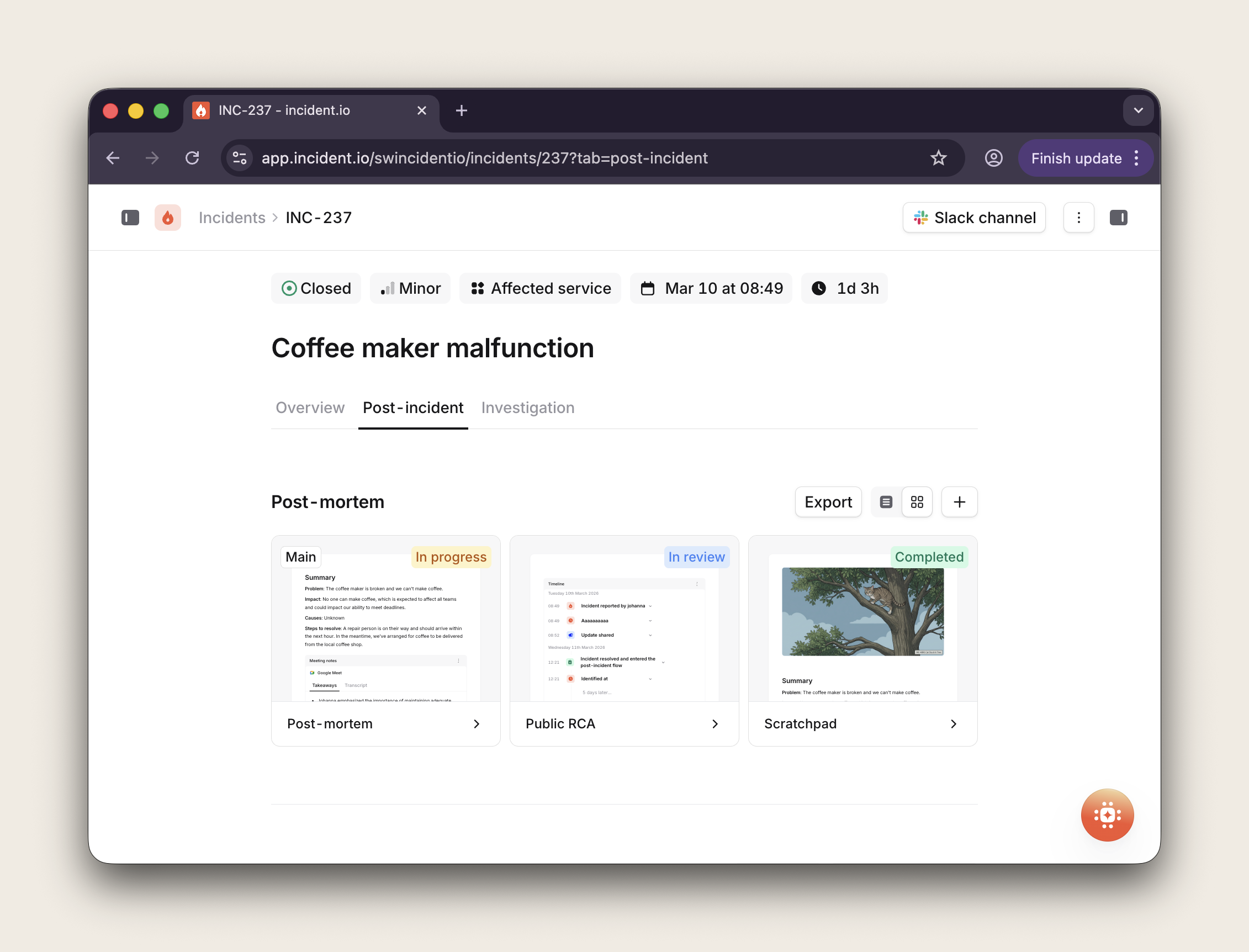
Task: Open the browser profile icon
Action: [x=993, y=158]
